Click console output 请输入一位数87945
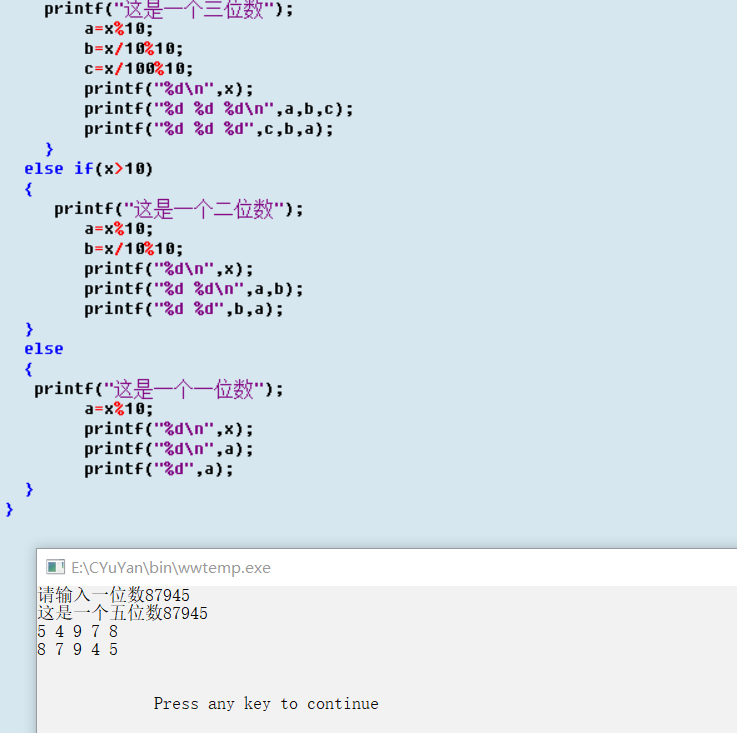Screen dimensions: 737x733 point(114,595)
